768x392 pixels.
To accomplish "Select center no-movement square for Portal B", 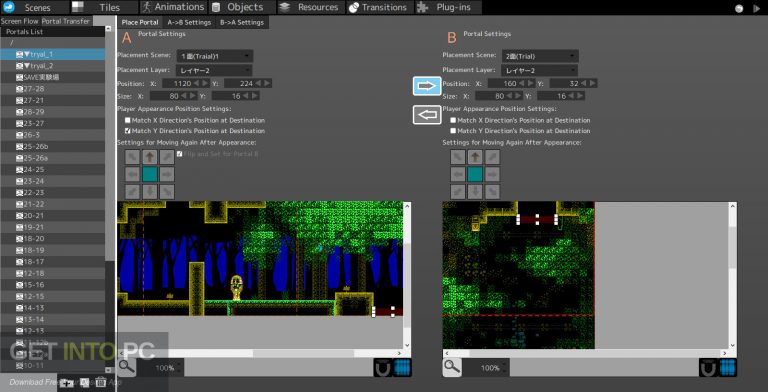I will tap(475, 174).
